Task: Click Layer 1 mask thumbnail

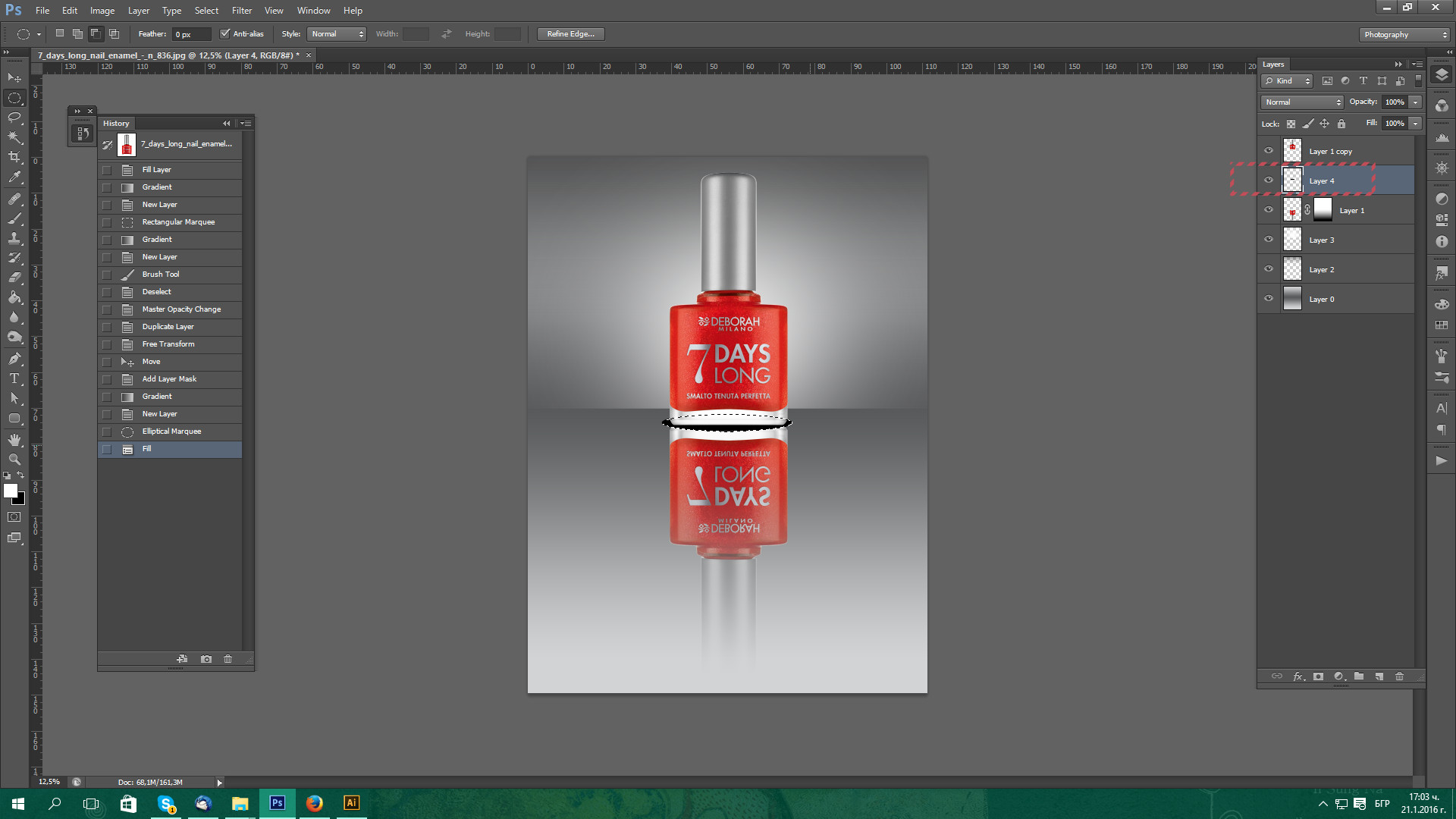Action: click(1323, 210)
